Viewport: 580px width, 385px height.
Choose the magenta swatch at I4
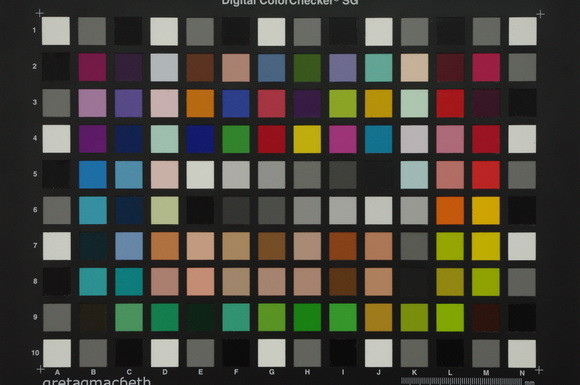point(343,139)
